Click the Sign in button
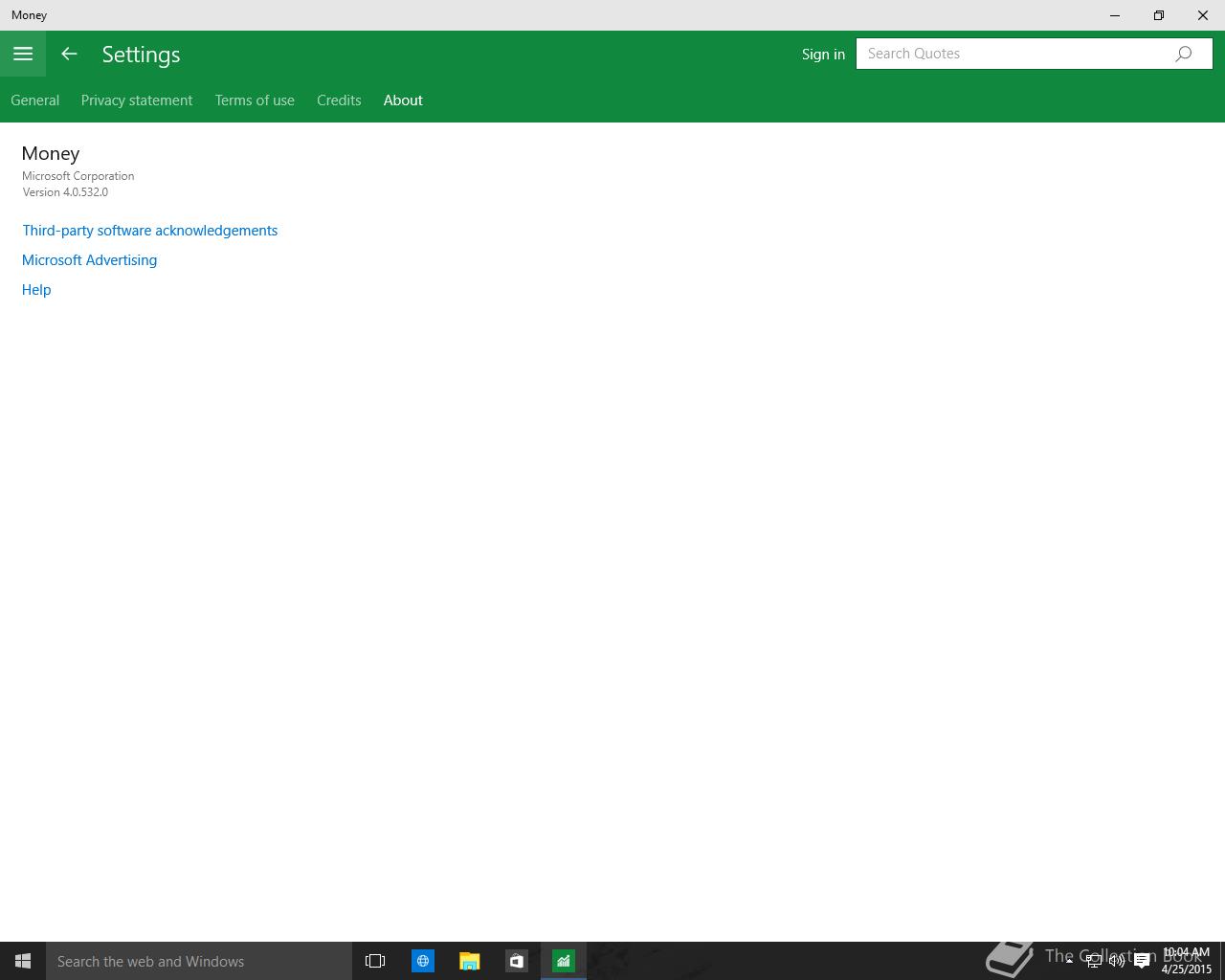Screen dimensions: 1225x980 (x=823, y=54)
